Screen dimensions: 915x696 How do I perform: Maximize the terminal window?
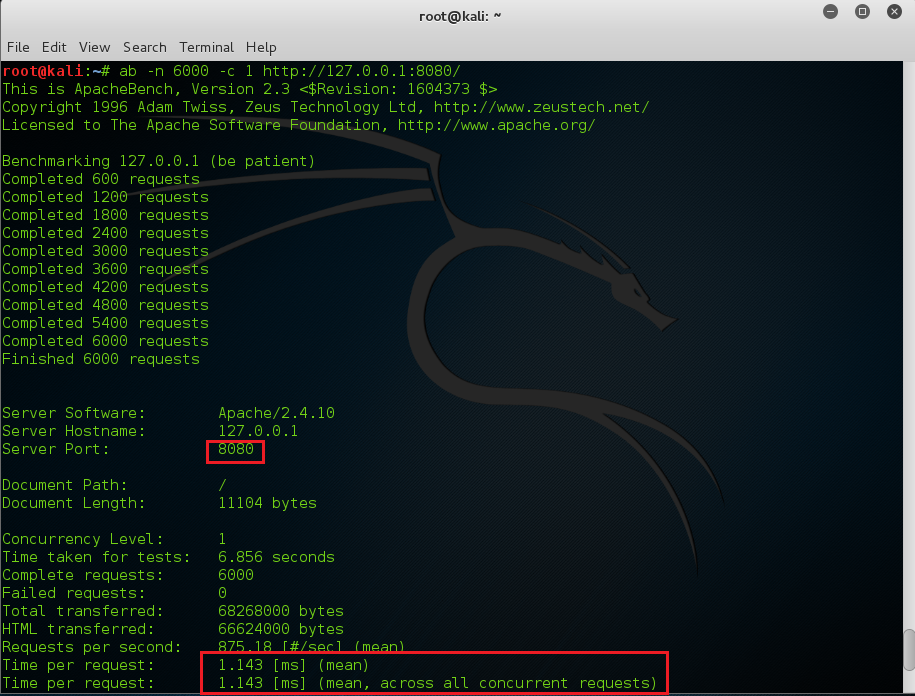pos(862,12)
